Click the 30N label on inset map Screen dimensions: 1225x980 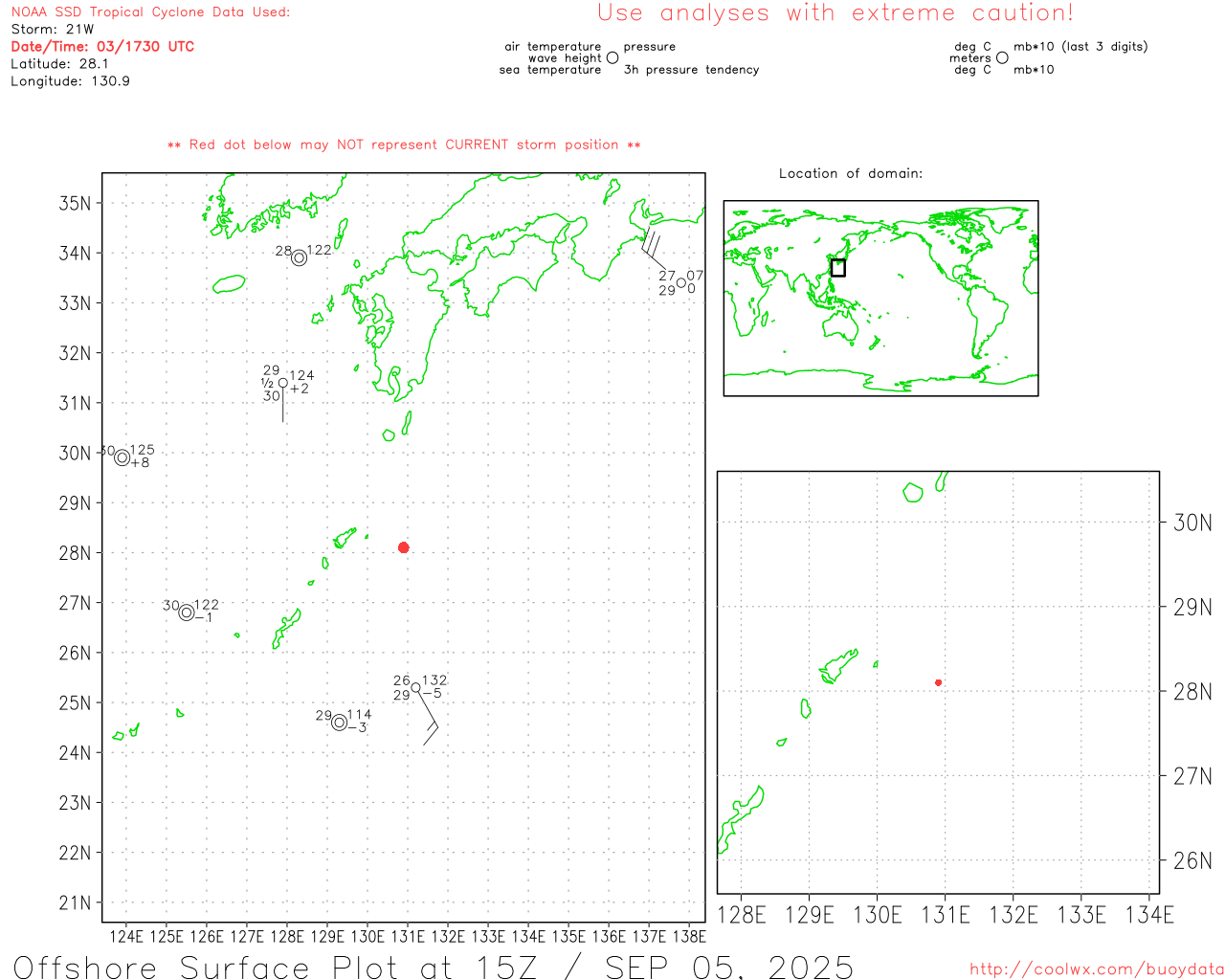(x=1192, y=523)
